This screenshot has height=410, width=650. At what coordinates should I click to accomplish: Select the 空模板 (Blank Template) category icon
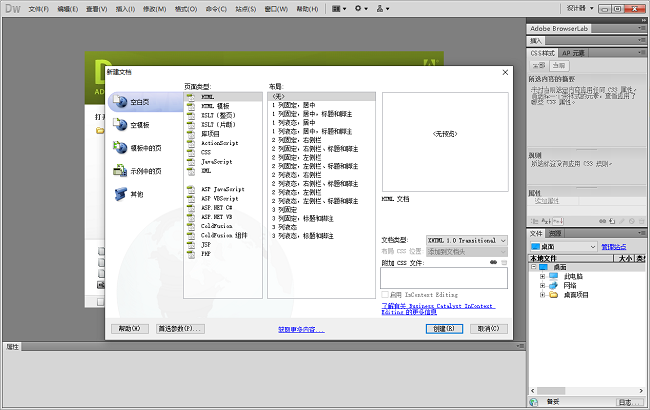click(x=121, y=125)
